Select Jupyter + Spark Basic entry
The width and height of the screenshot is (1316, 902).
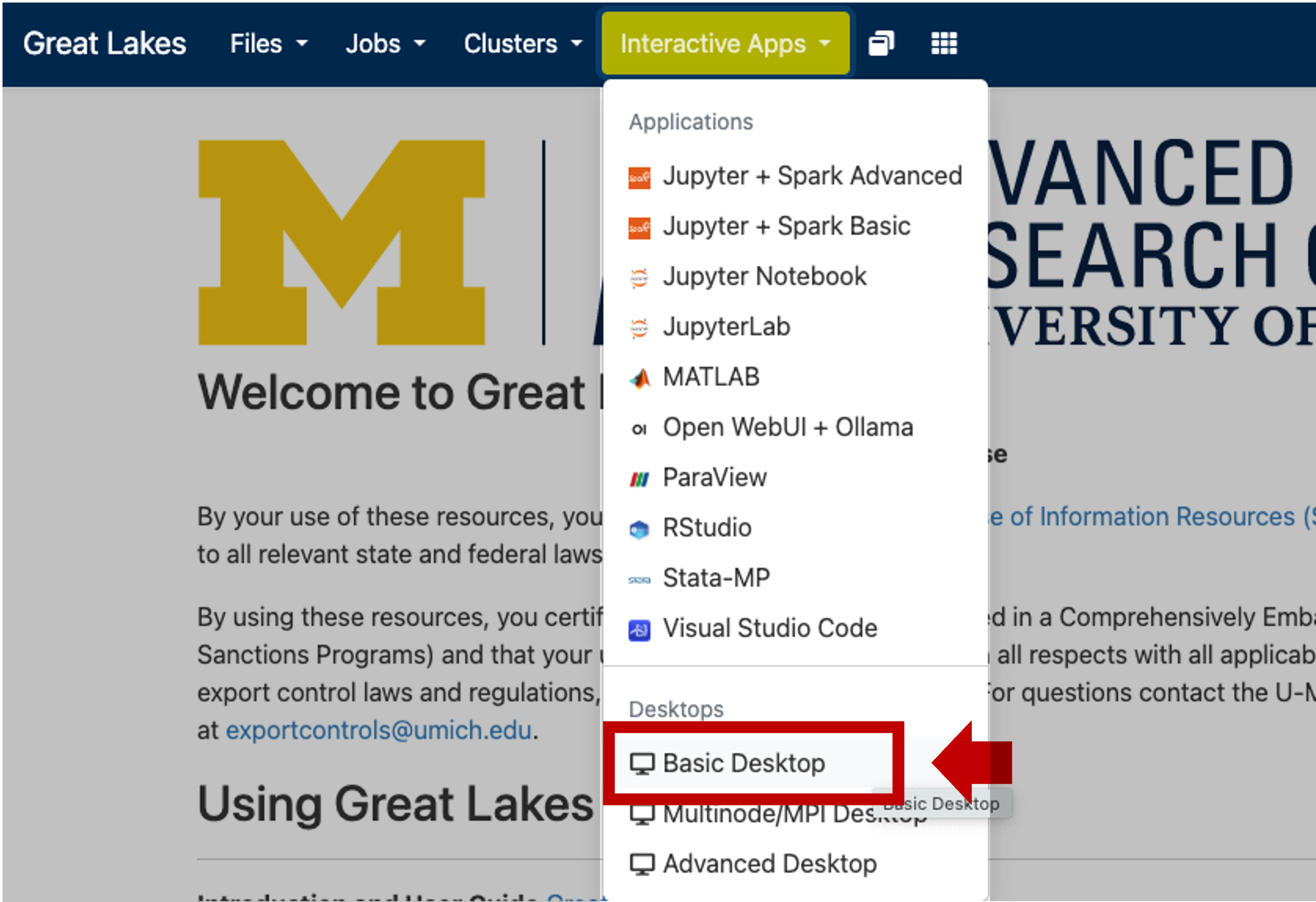(786, 226)
